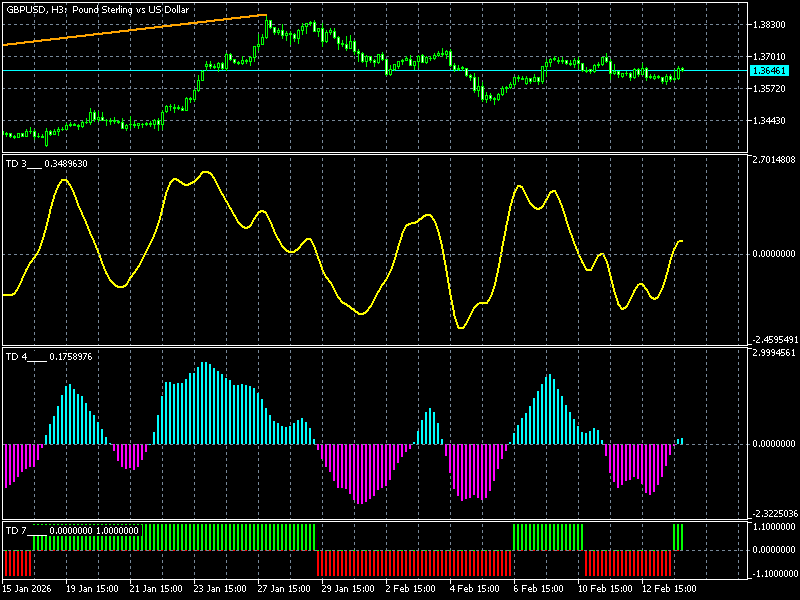
Task: Click the TD 4 zero level label 0.0000000
Action: tap(773, 444)
